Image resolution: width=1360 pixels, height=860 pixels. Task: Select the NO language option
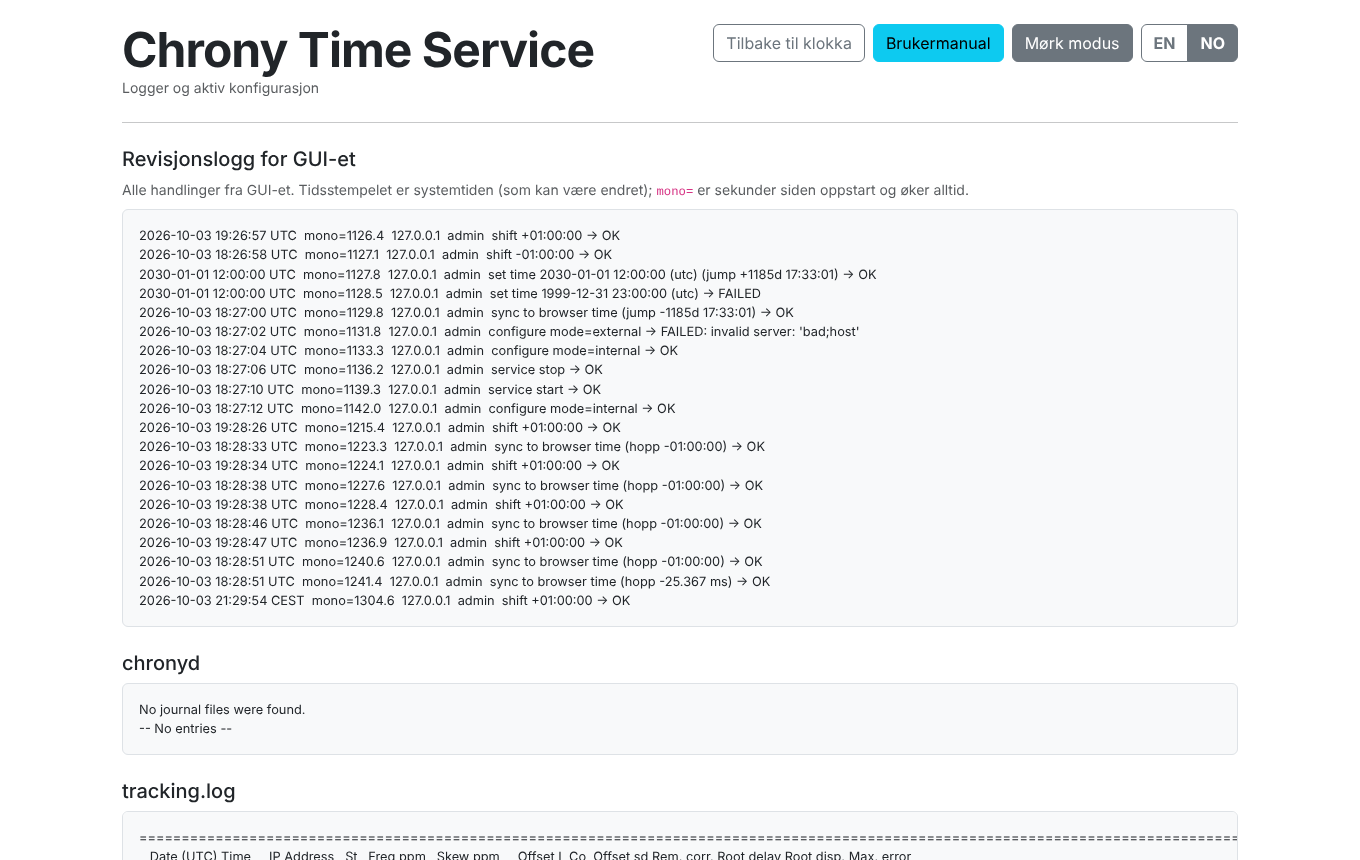pos(1213,43)
